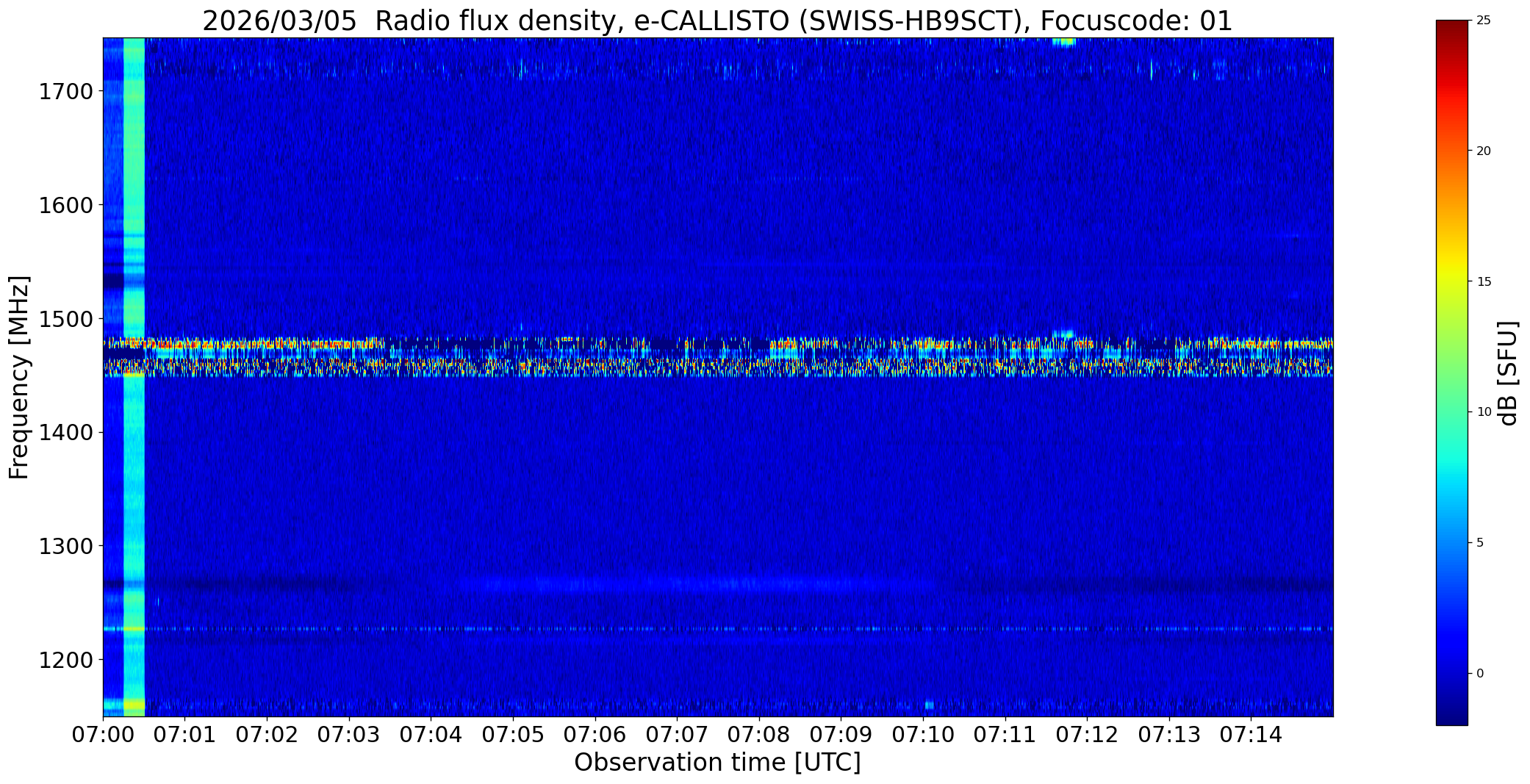Click the 'Frequency [MHz]' y-axis label
This screenshot has width=1530, height=784.
[x=20, y=377]
